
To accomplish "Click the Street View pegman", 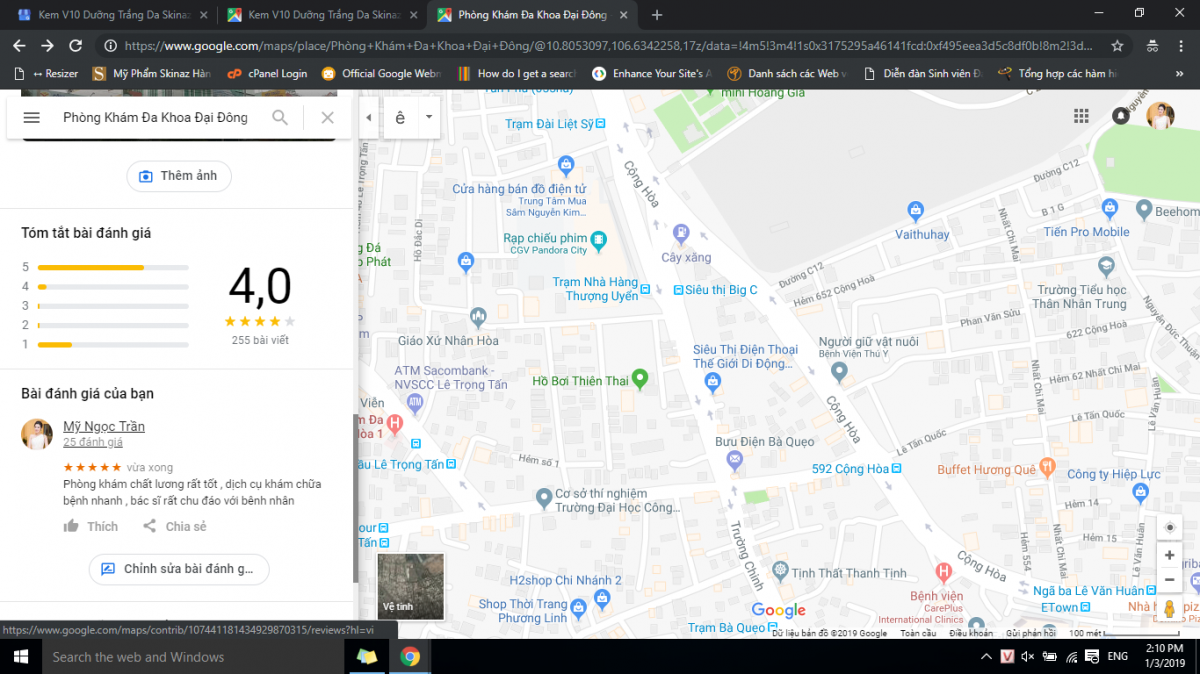I will 1169,609.
